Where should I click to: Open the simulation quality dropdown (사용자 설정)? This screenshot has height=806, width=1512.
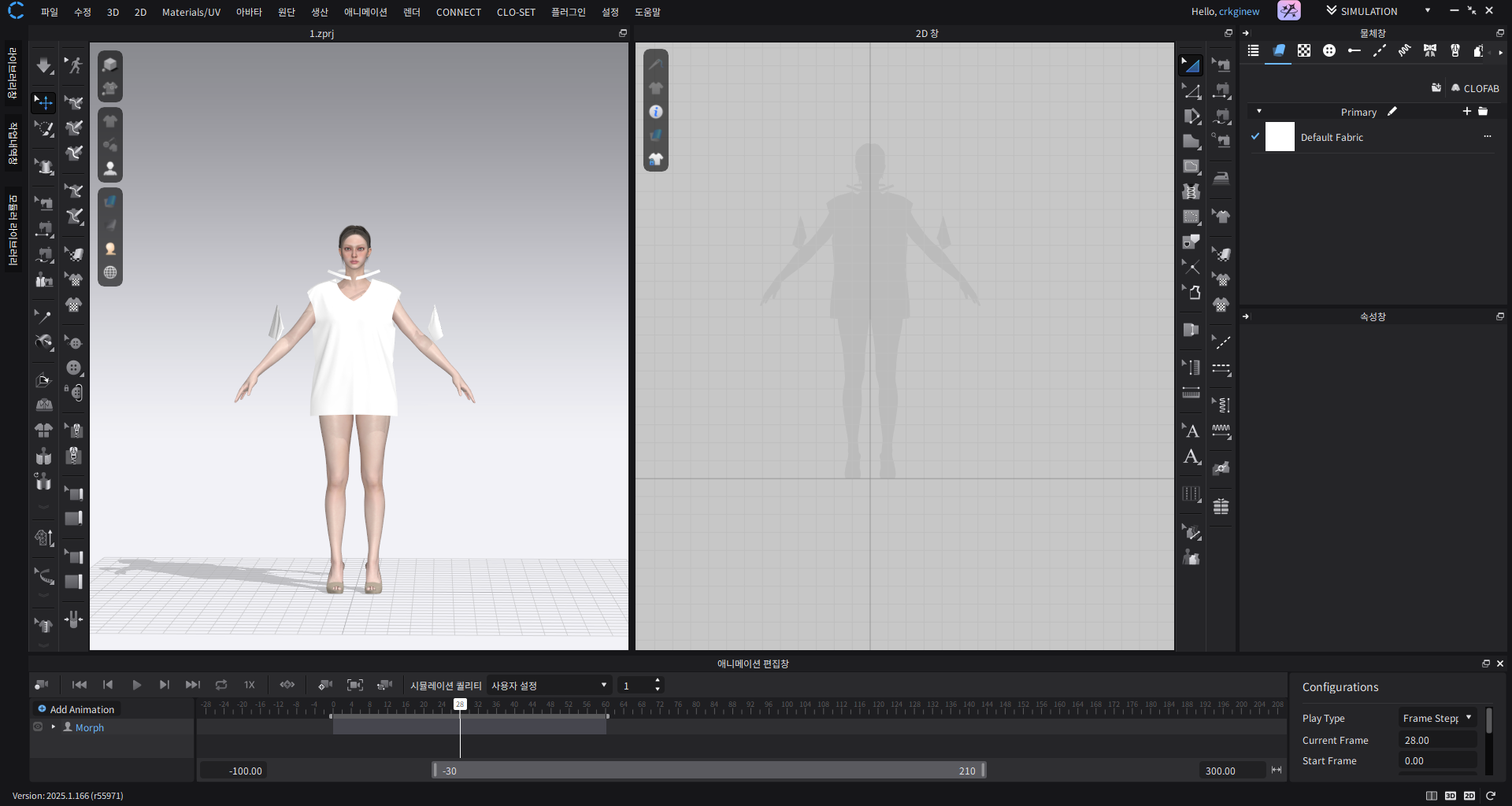point(549,686)
